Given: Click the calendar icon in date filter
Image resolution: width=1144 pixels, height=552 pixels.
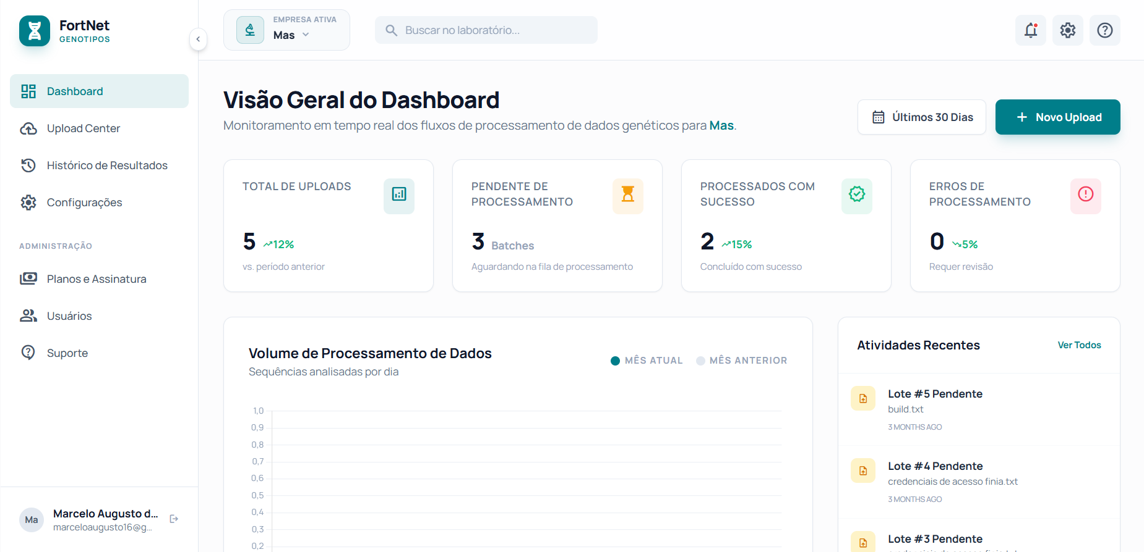Looking at the screenshot, I should tap(878, 117).
